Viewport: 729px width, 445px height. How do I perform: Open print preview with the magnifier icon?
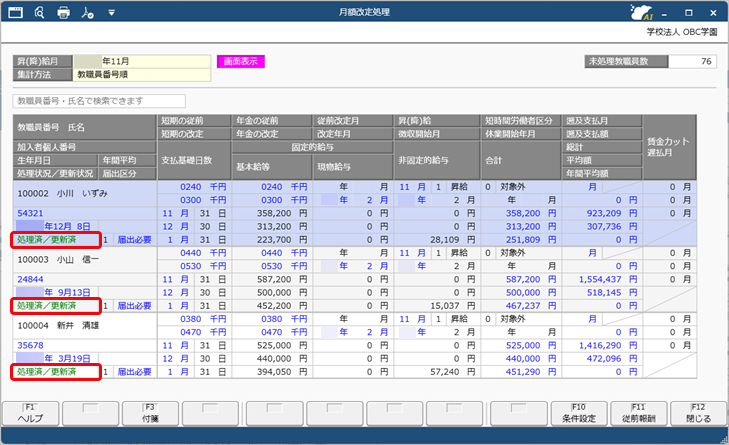[x=39, y=13]
